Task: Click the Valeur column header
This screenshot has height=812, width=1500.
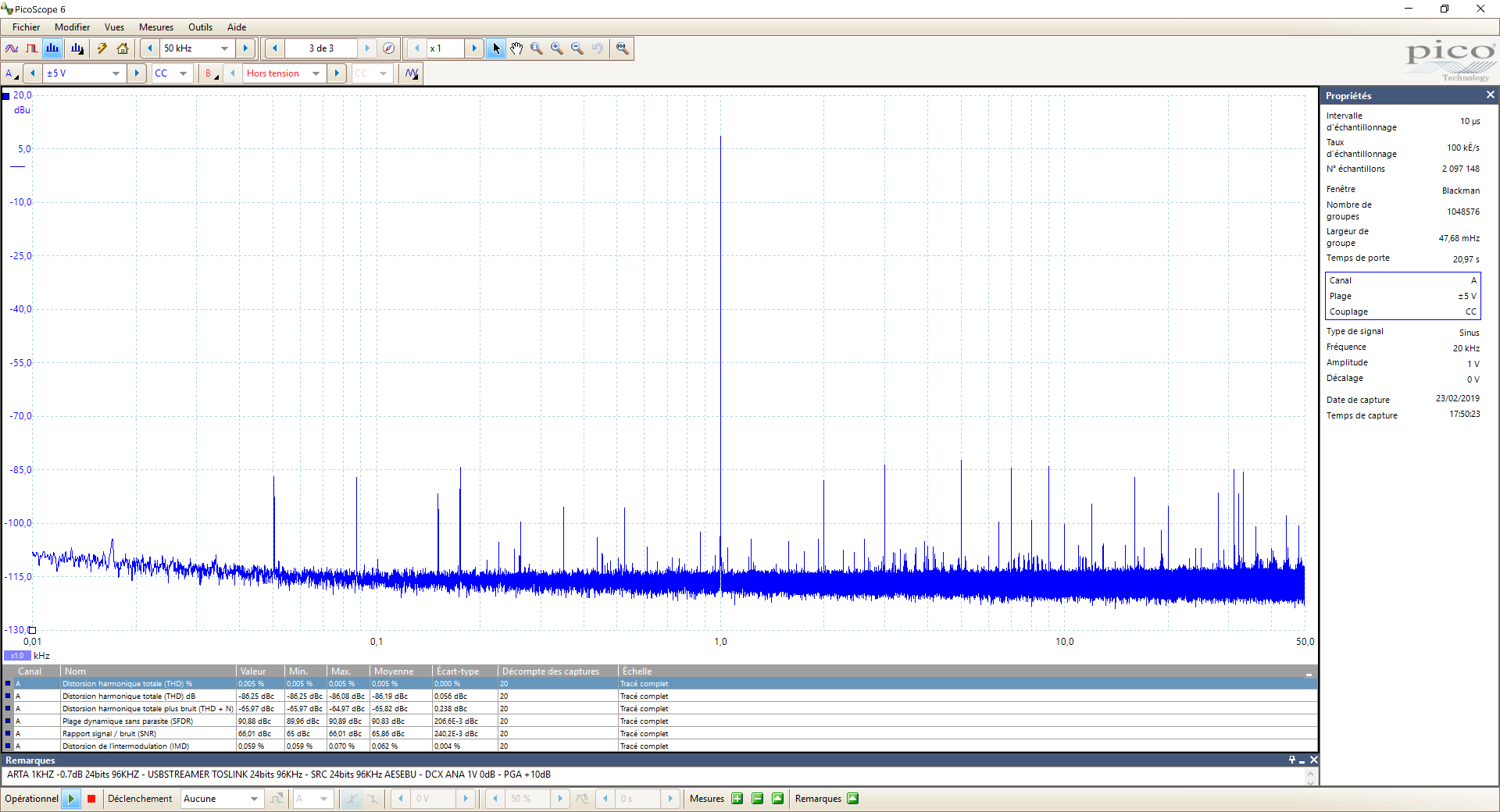Action: click(260, 671)
